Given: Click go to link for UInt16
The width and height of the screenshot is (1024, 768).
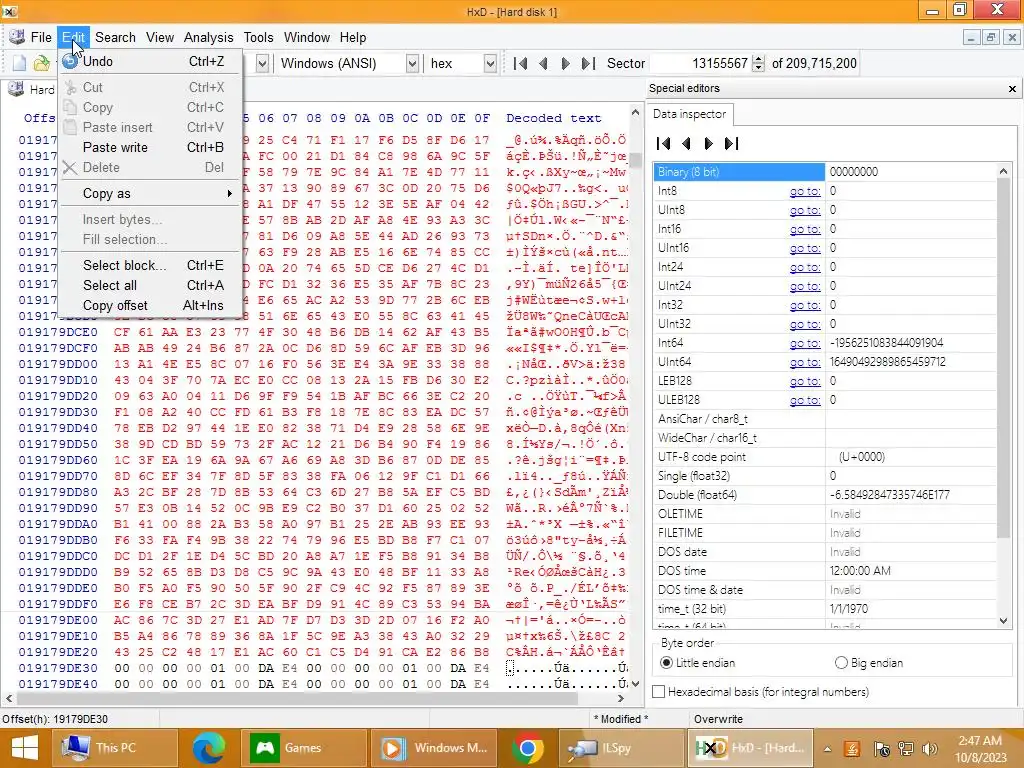Looking at the screenshot, I should tap(805, 248).
